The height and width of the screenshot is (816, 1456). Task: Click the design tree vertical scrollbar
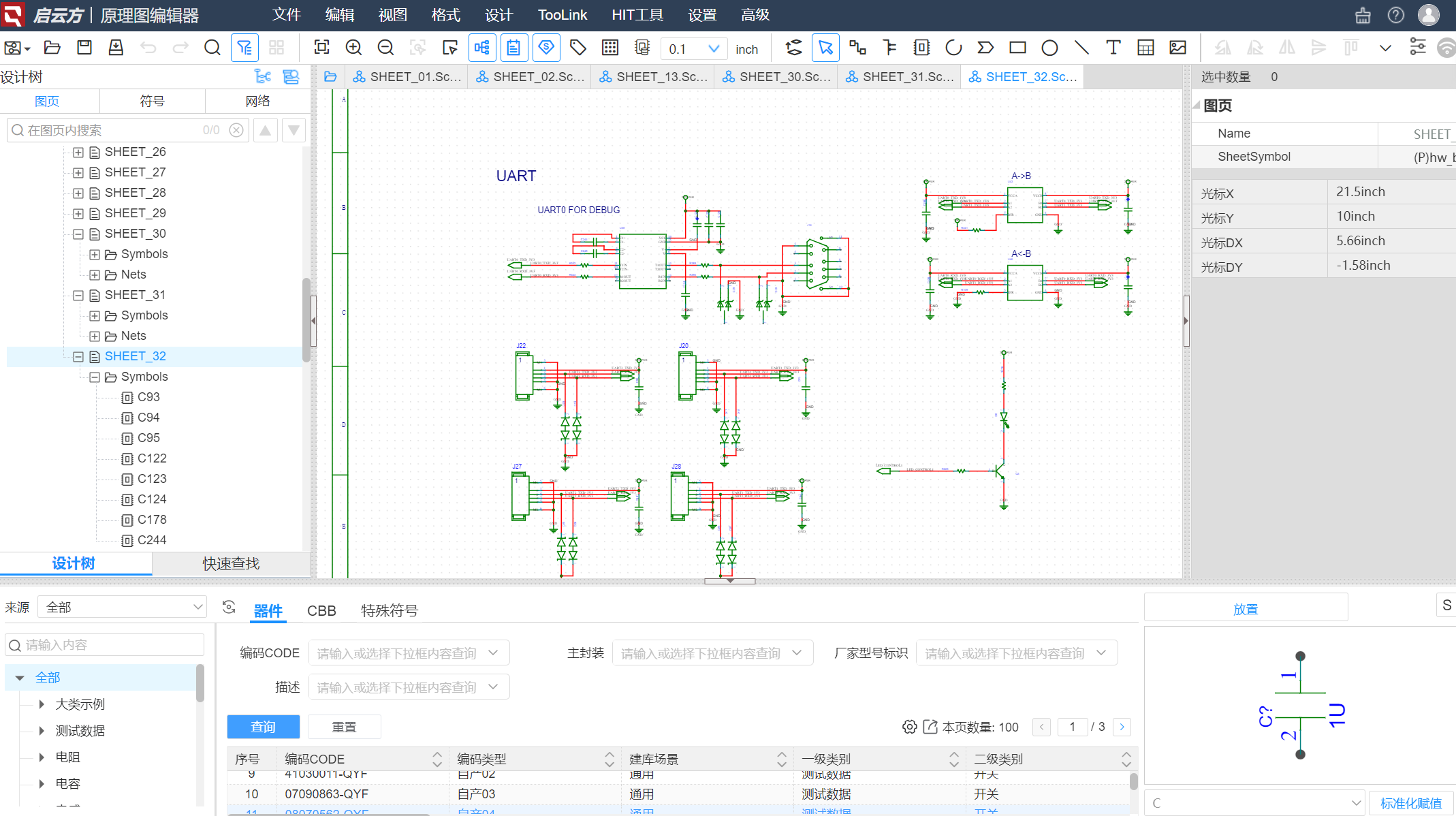click(x=306, y=320)
